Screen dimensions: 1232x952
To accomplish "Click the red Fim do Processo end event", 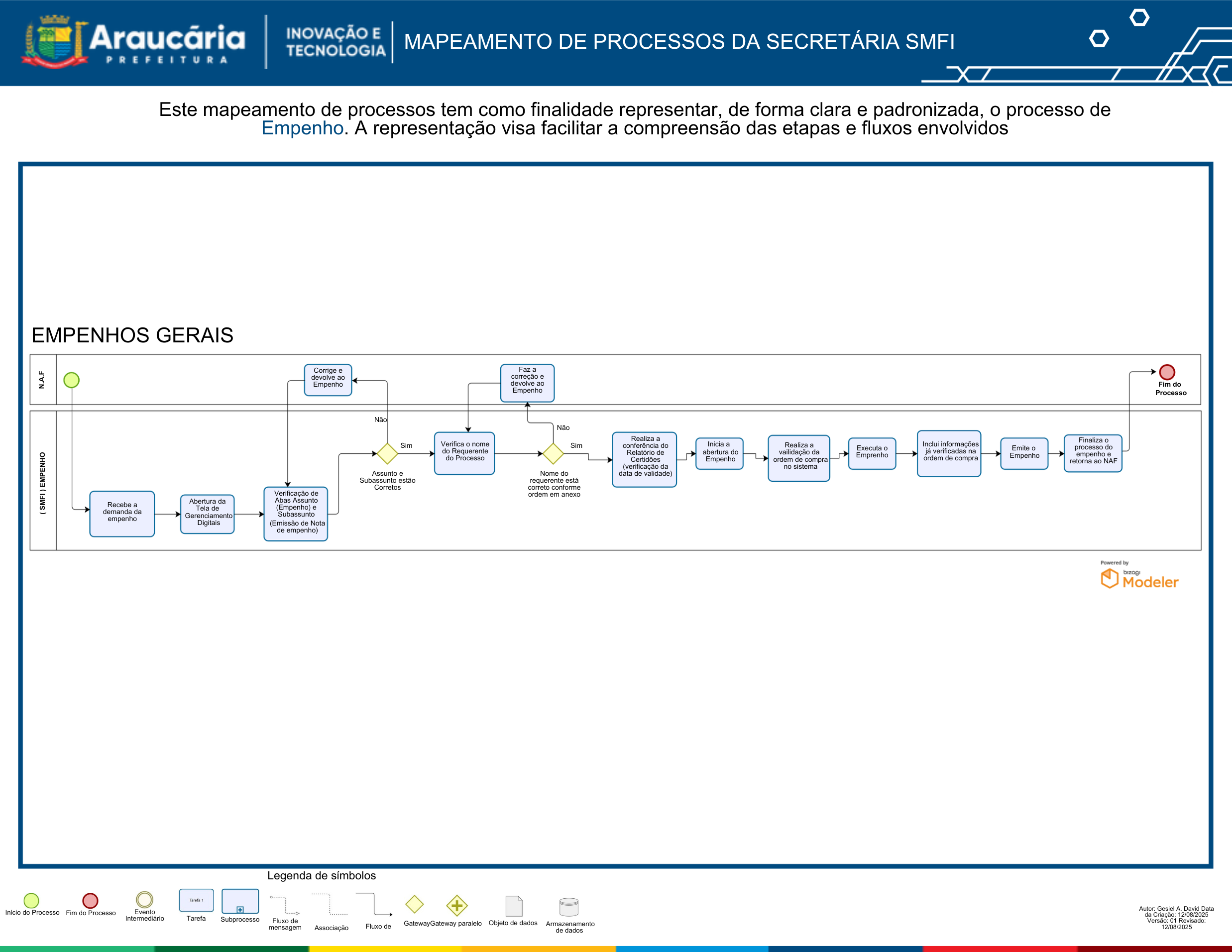I will click(x=1167, y=372).
